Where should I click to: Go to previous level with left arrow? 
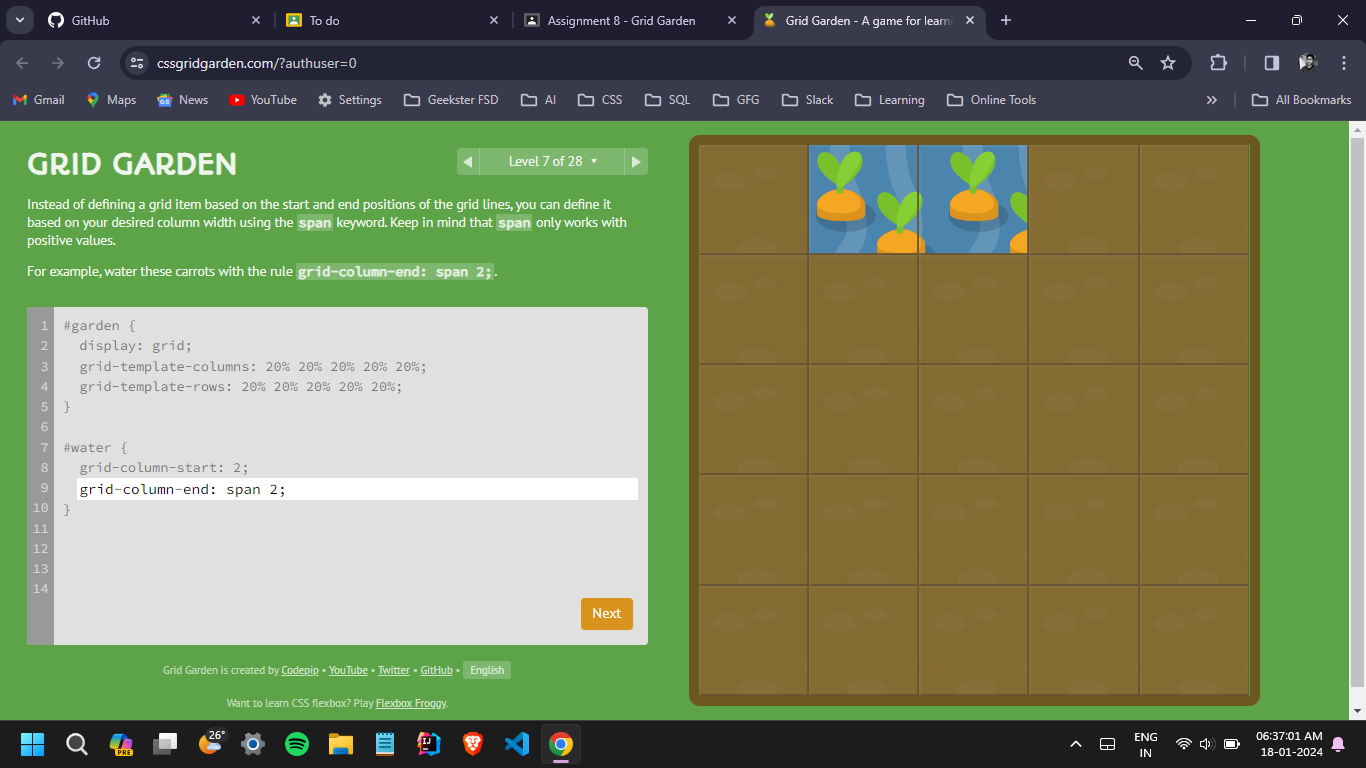(x=467, y=161)
